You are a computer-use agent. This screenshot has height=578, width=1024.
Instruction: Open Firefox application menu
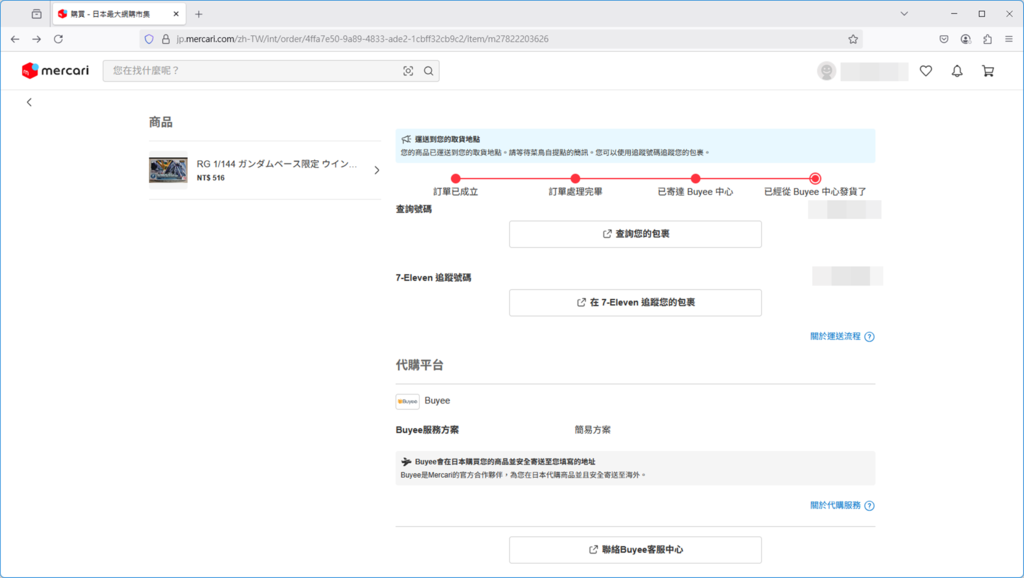(1009, 39)
